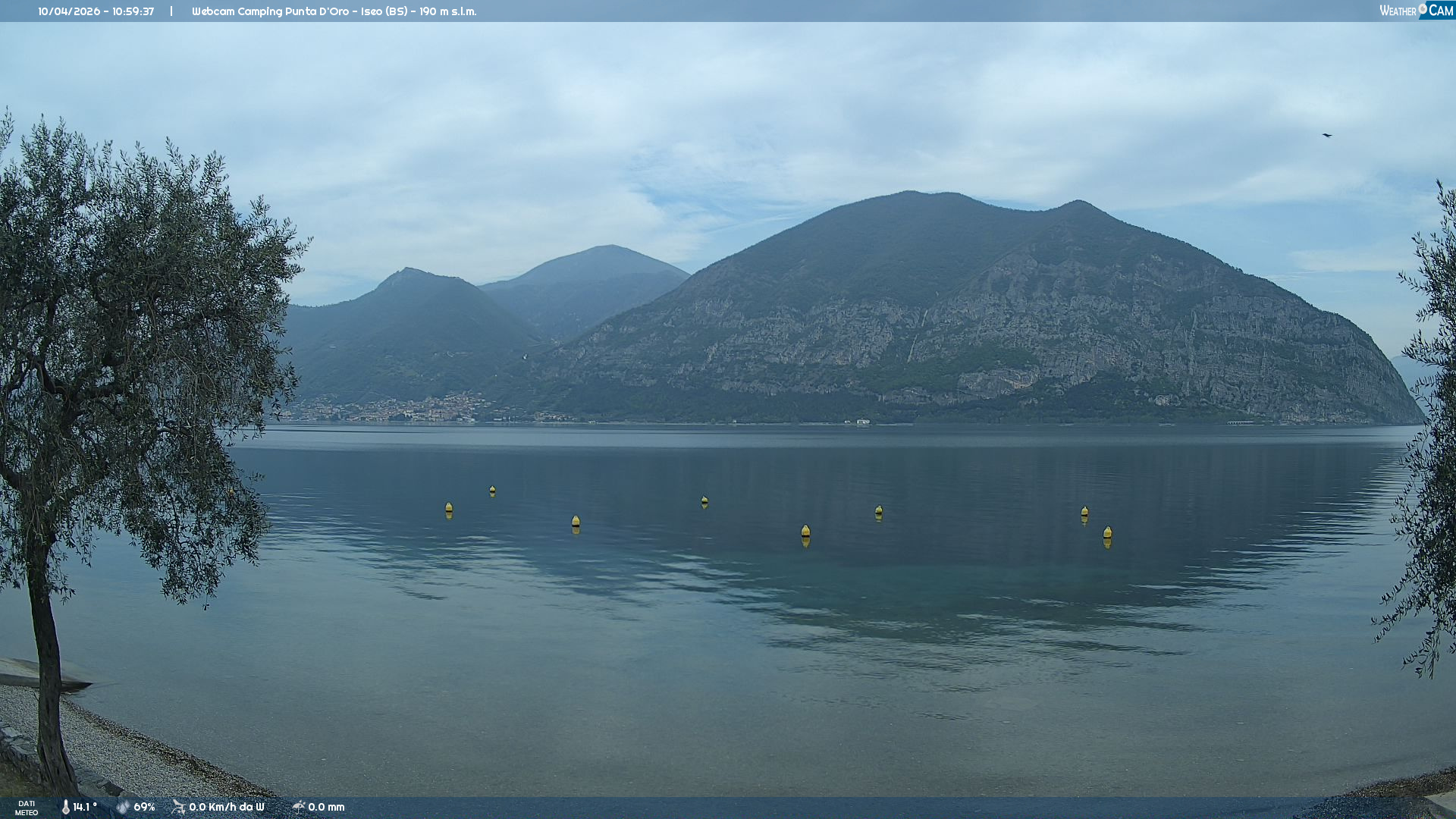Image resolution: width=1456 pixels, height=819 pixels.
Task: Click the rightmost yellow buoy
Action: pos(1107,532)
